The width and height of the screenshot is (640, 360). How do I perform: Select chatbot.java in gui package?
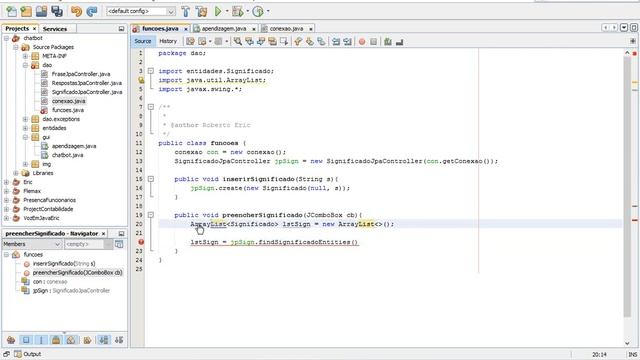[x=67, y=155]
